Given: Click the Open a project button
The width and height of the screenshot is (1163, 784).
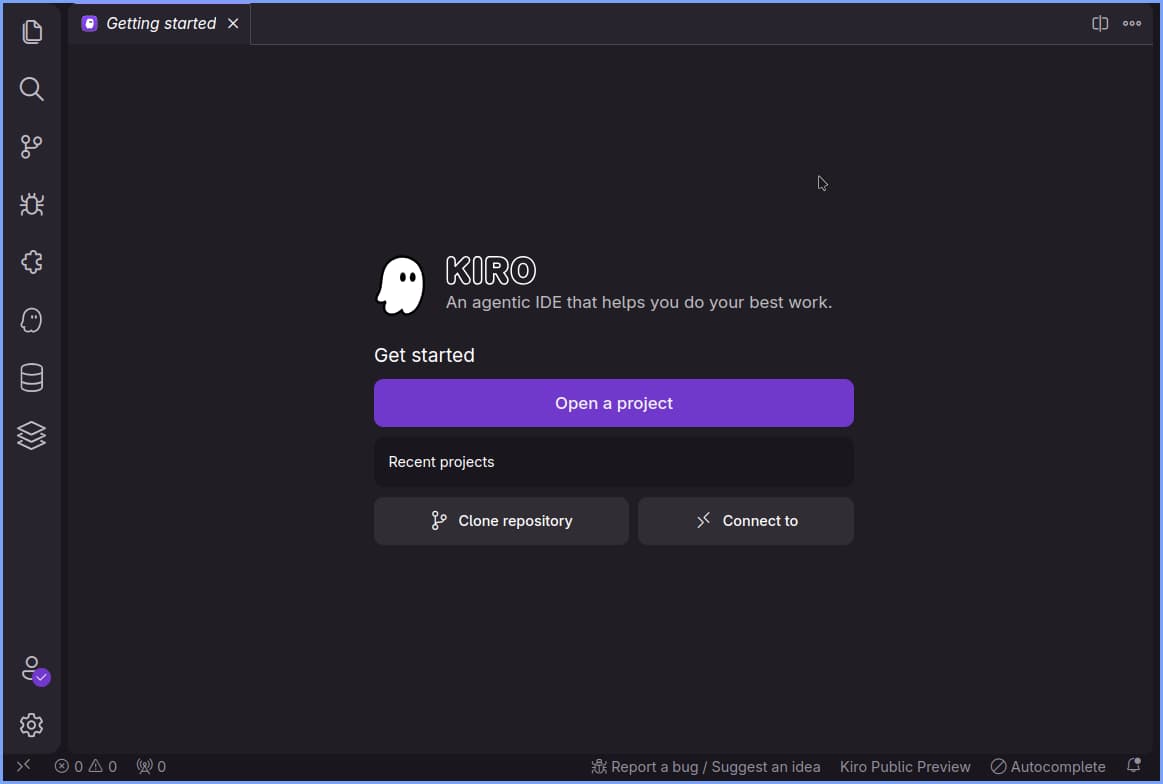Looking at the screenshot, I should (x=613, y=402).
